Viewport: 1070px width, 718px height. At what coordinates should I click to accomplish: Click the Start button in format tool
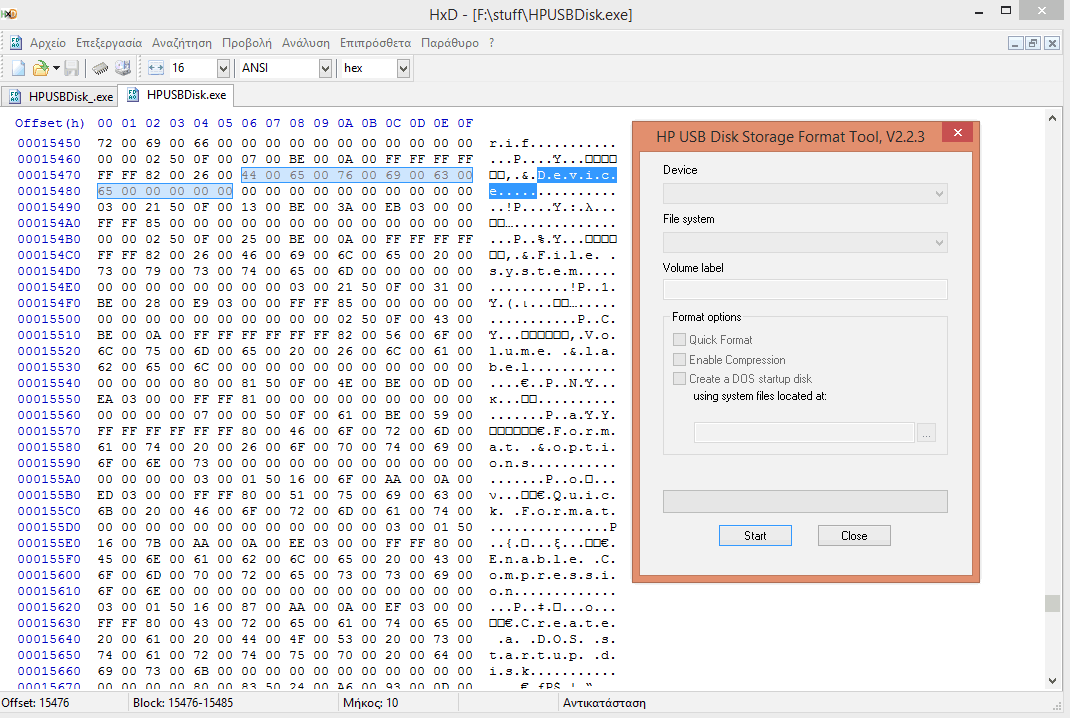click(x=755, y=536)
